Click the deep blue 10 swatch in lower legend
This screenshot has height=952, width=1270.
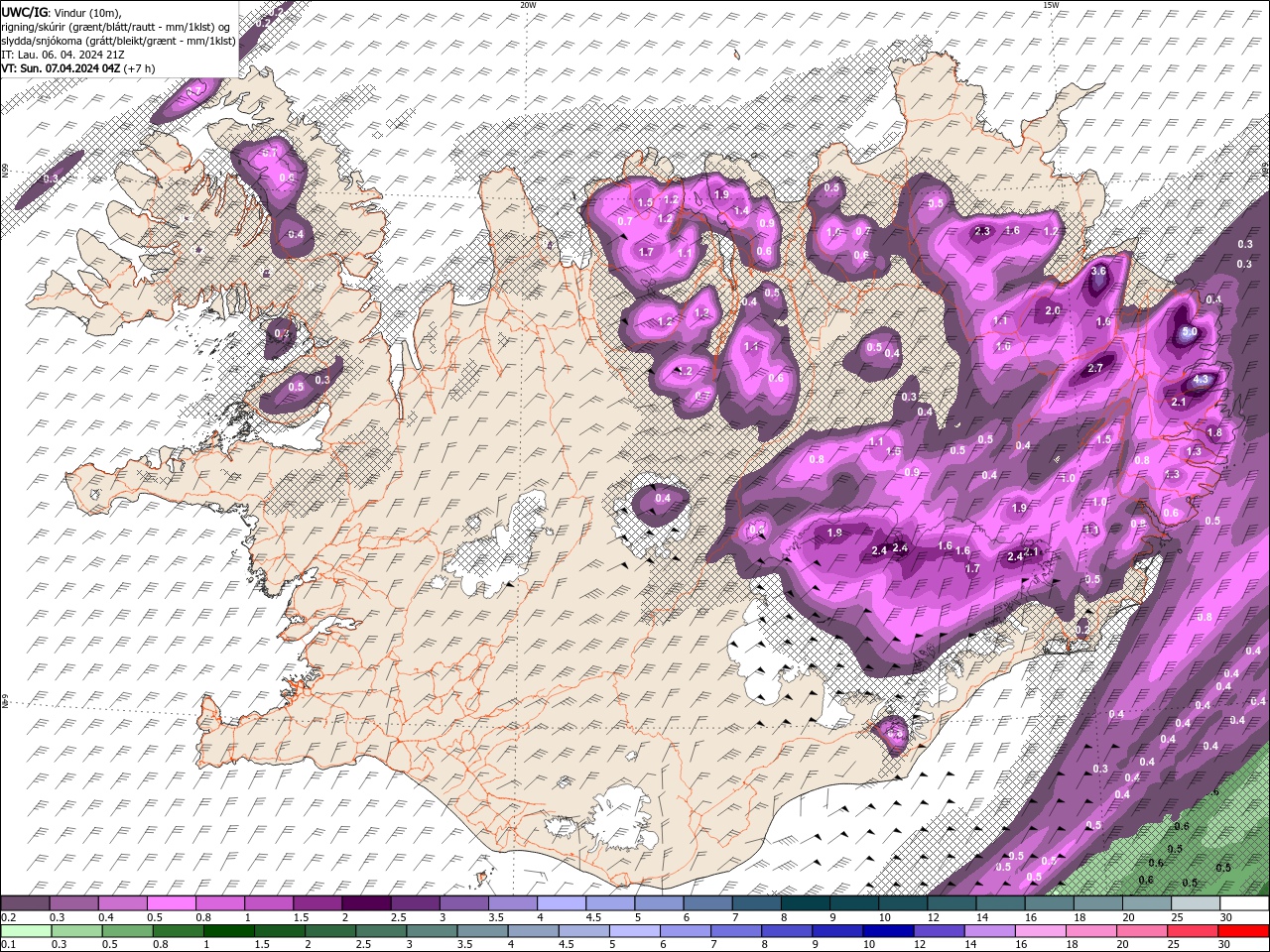pyautogui.click(x=888, y=931)
